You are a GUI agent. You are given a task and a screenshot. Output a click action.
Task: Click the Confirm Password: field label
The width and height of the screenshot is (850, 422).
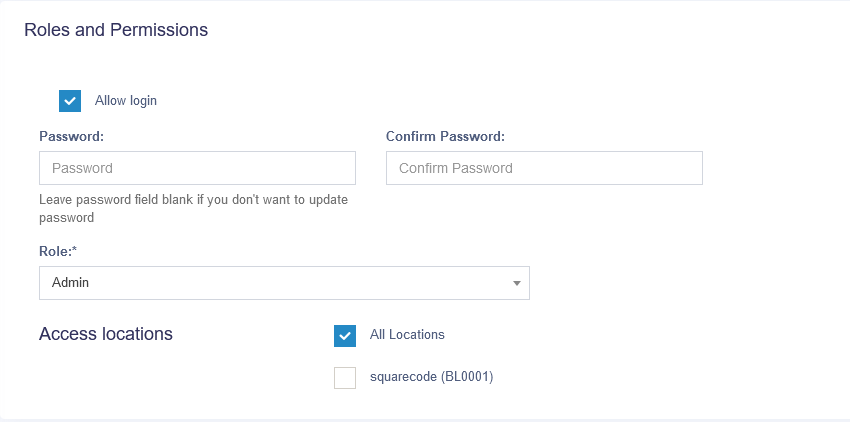coord(445,136)
